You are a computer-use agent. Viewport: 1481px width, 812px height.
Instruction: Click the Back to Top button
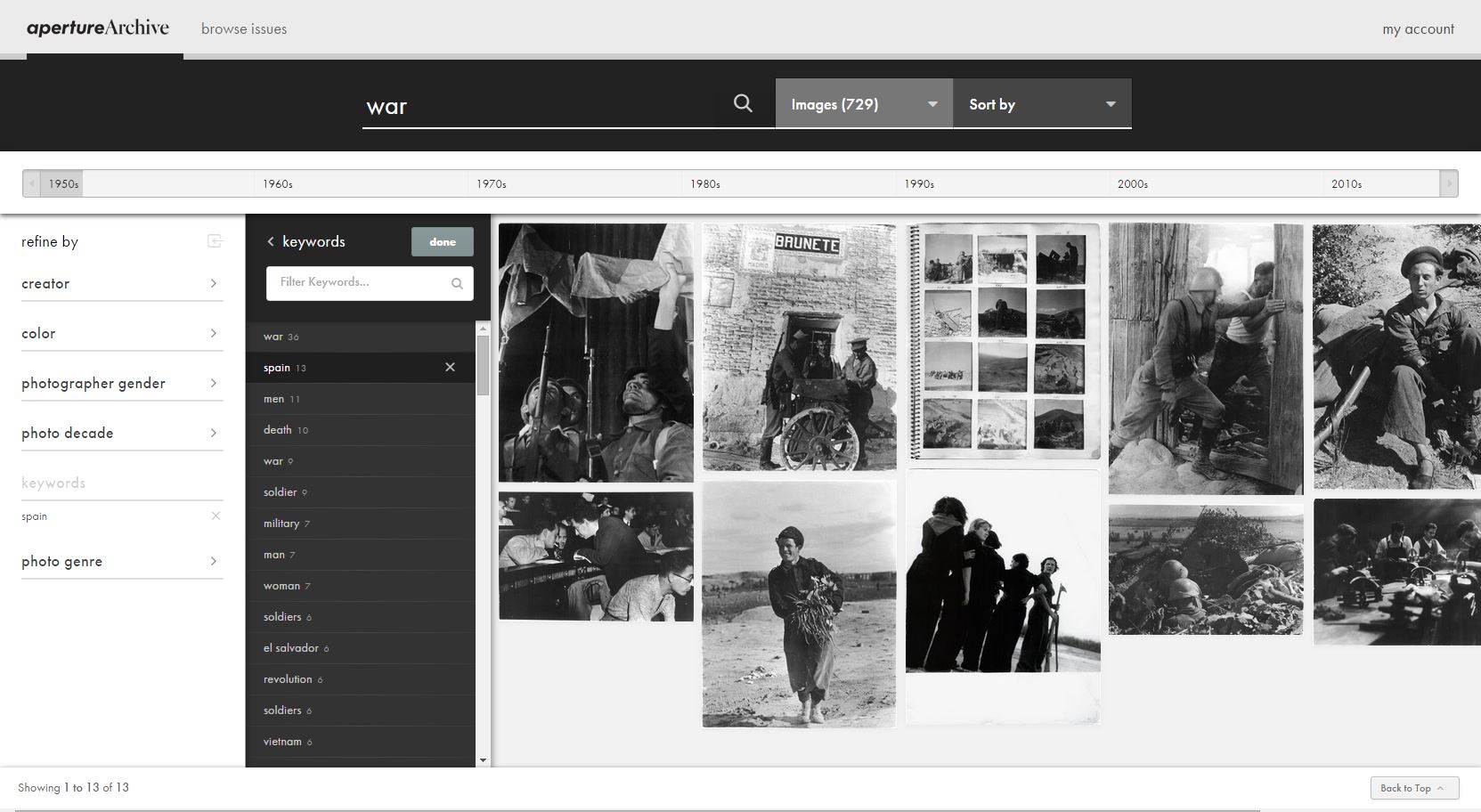[1413, 788]
